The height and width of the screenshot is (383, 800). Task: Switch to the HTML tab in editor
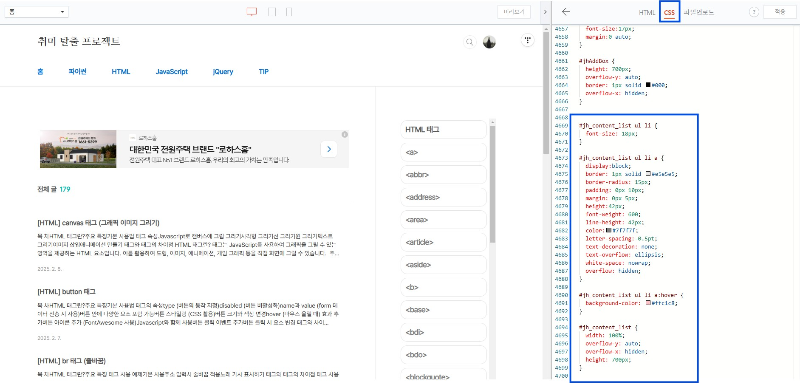(646, 12)
